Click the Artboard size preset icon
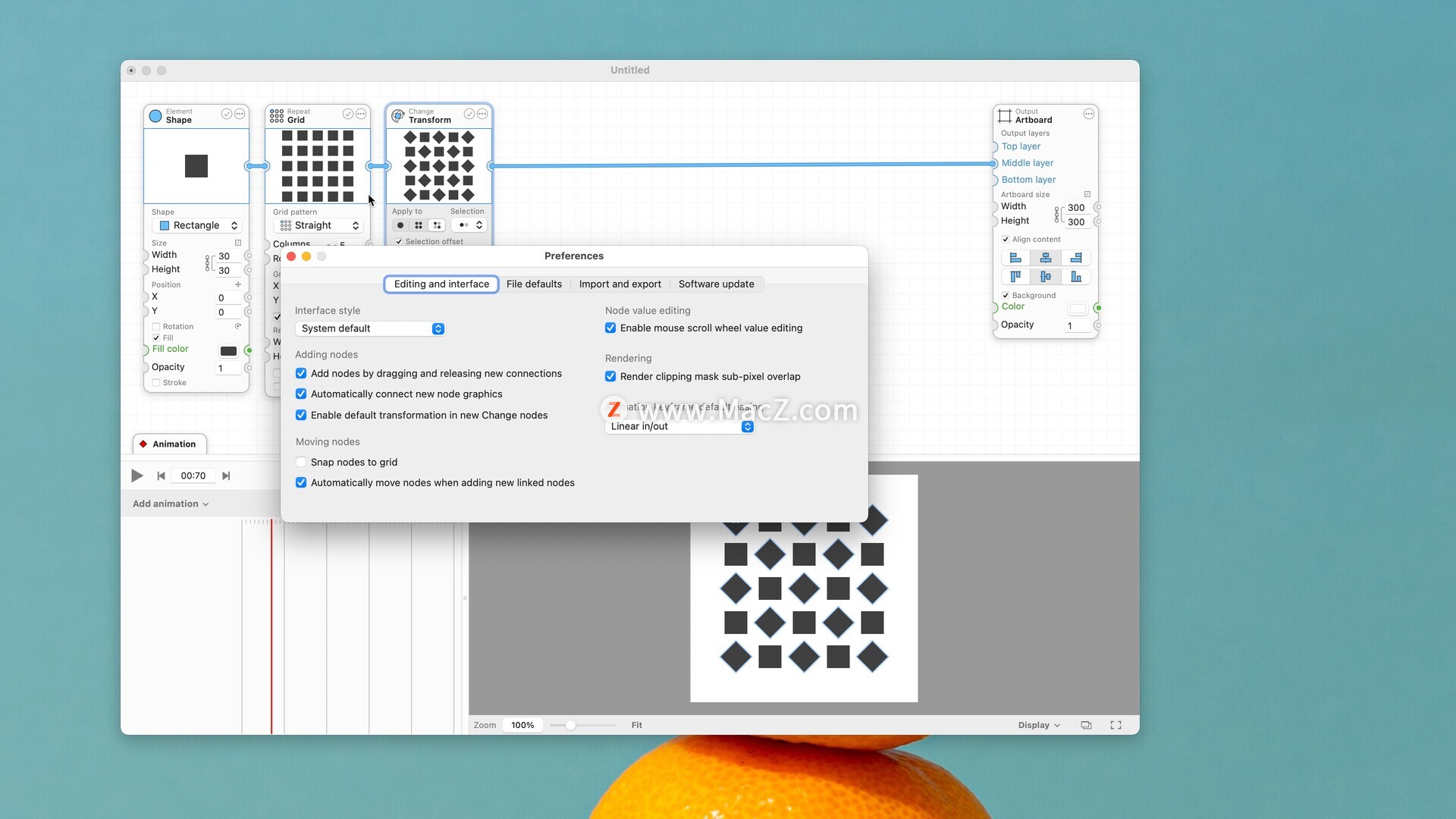The image size is (1456, 819). (x=1087, y=194)
